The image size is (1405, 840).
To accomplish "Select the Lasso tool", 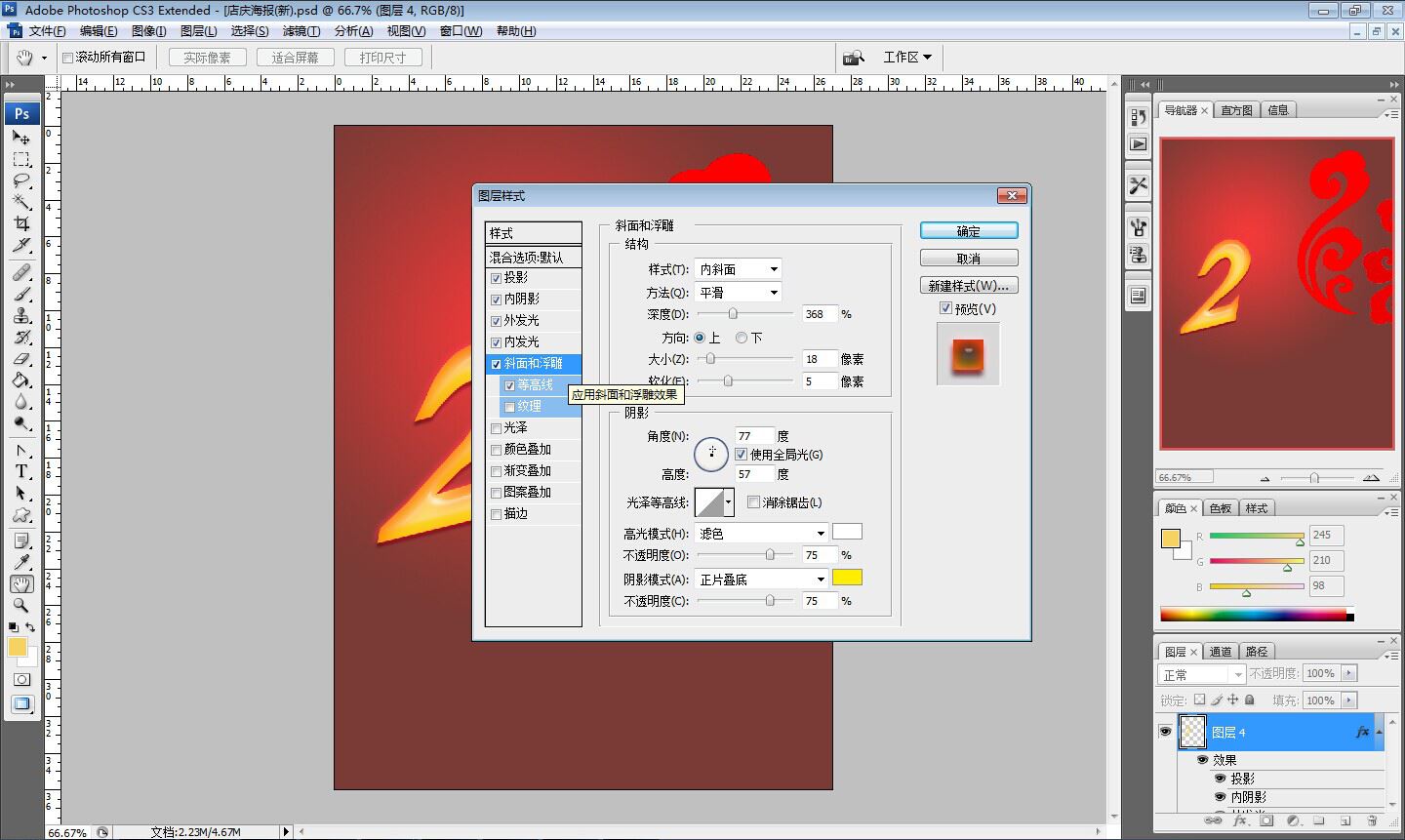I will (21, 180).
